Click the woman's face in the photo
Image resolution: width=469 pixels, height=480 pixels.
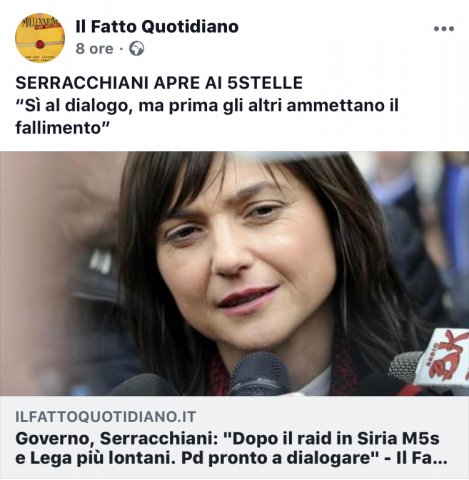click(247, 253)
